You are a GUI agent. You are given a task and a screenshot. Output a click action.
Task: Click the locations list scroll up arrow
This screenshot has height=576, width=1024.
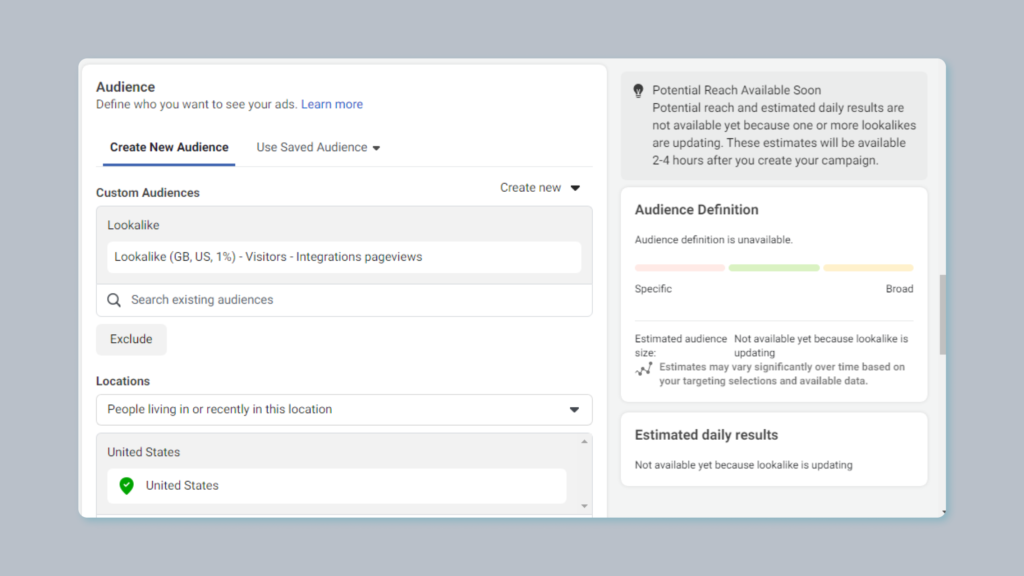[584, 442]
